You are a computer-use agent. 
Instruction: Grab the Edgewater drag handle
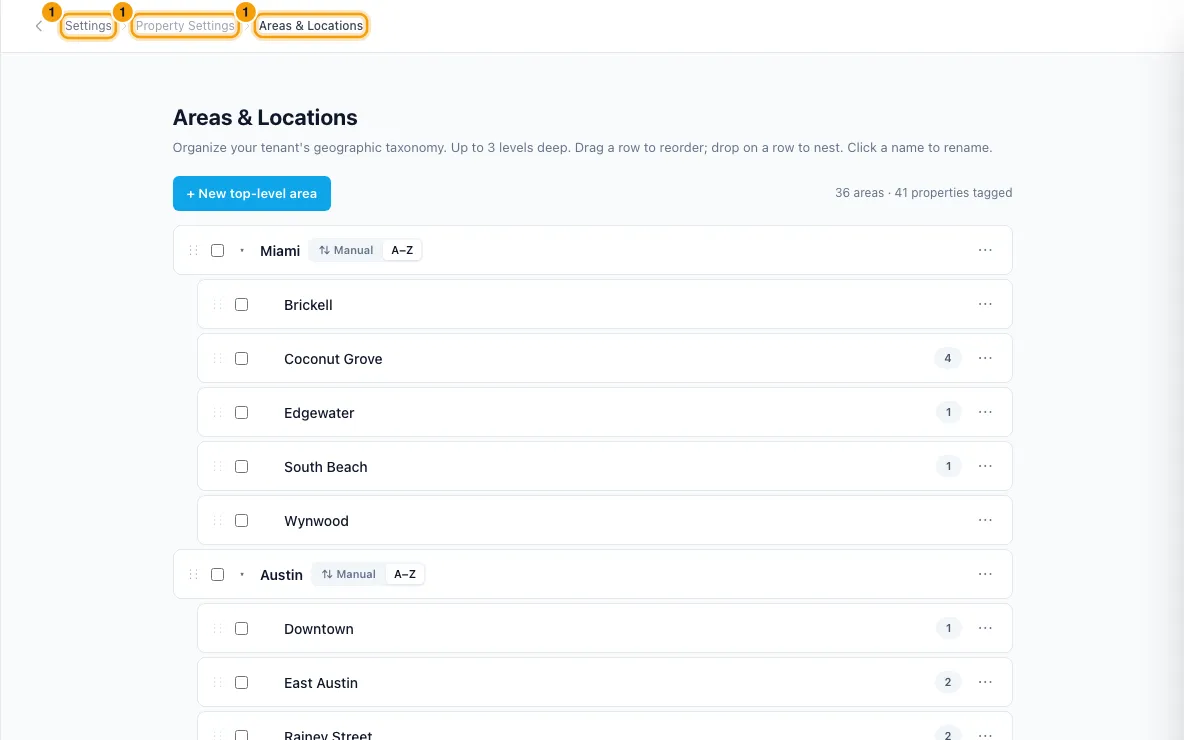217,412
